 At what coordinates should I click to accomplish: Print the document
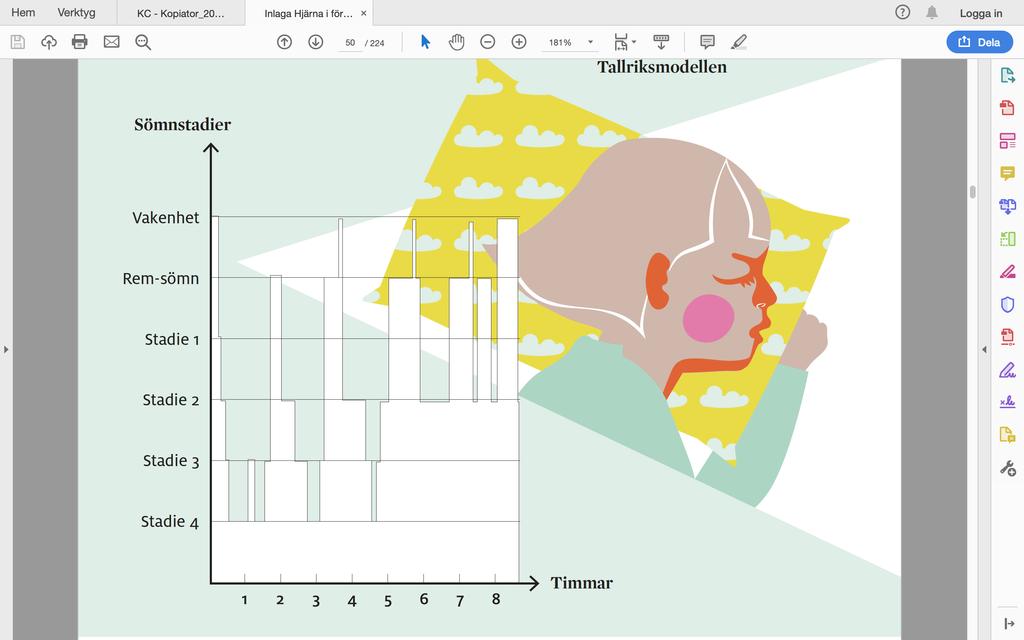80,42
